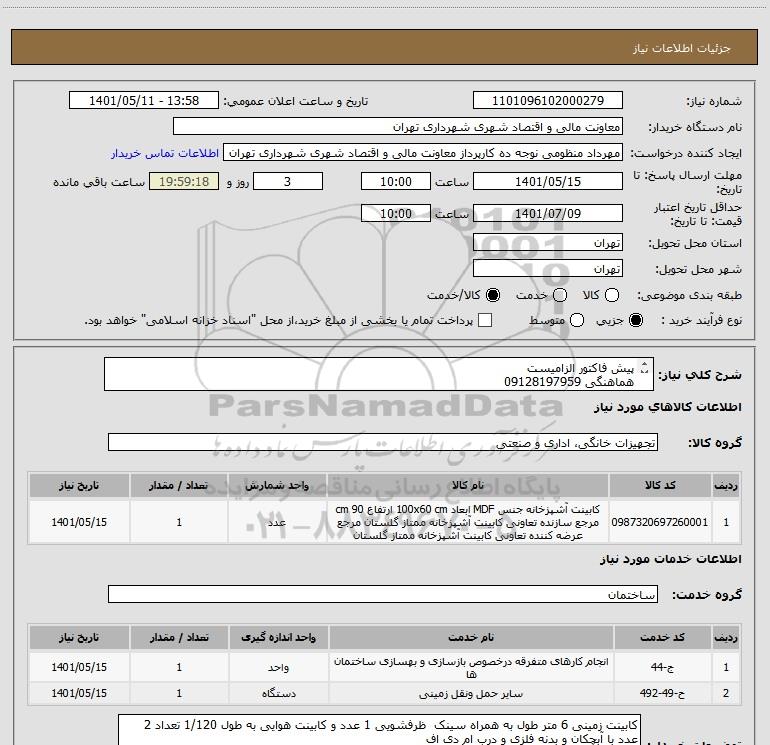Click the واحد اندازه گیری column header
This screenshot has height=745, width=770.
278,637
